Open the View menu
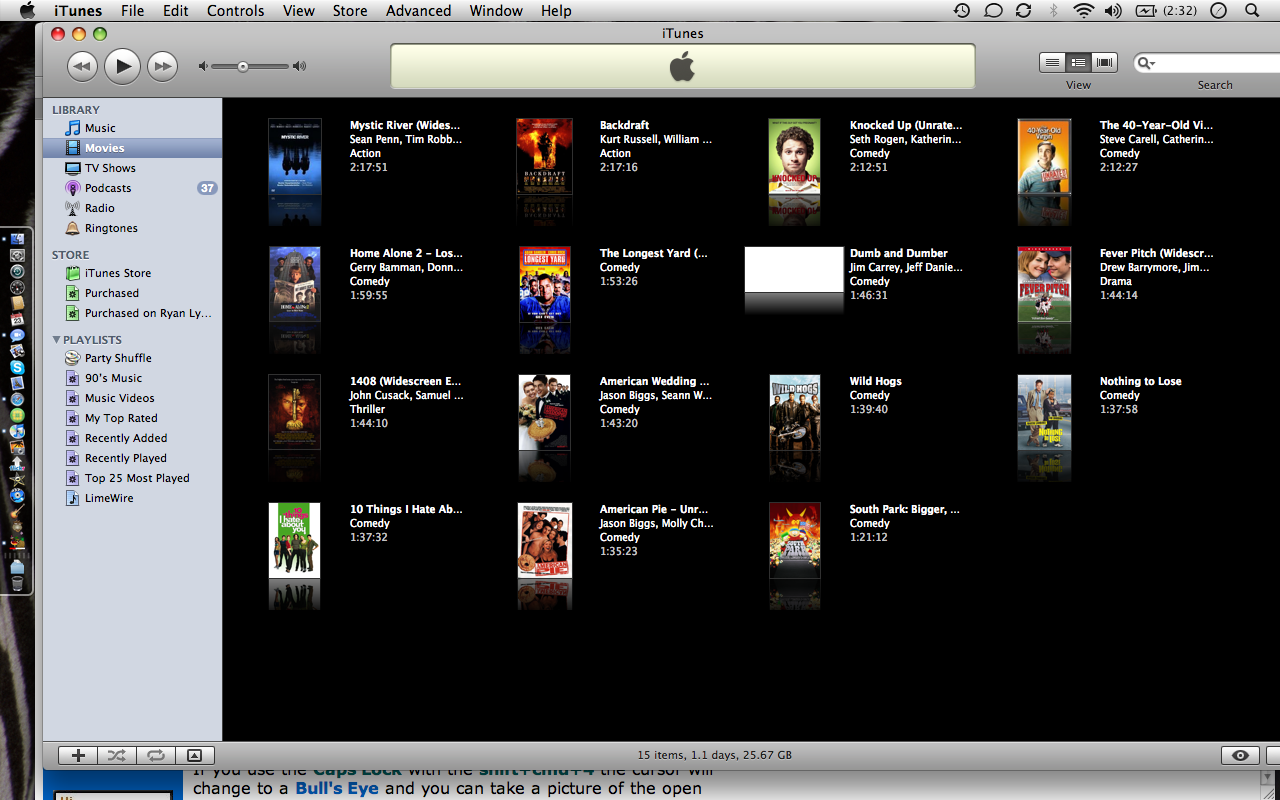This screenshot has width=1280, height=800. click(299, 11)
